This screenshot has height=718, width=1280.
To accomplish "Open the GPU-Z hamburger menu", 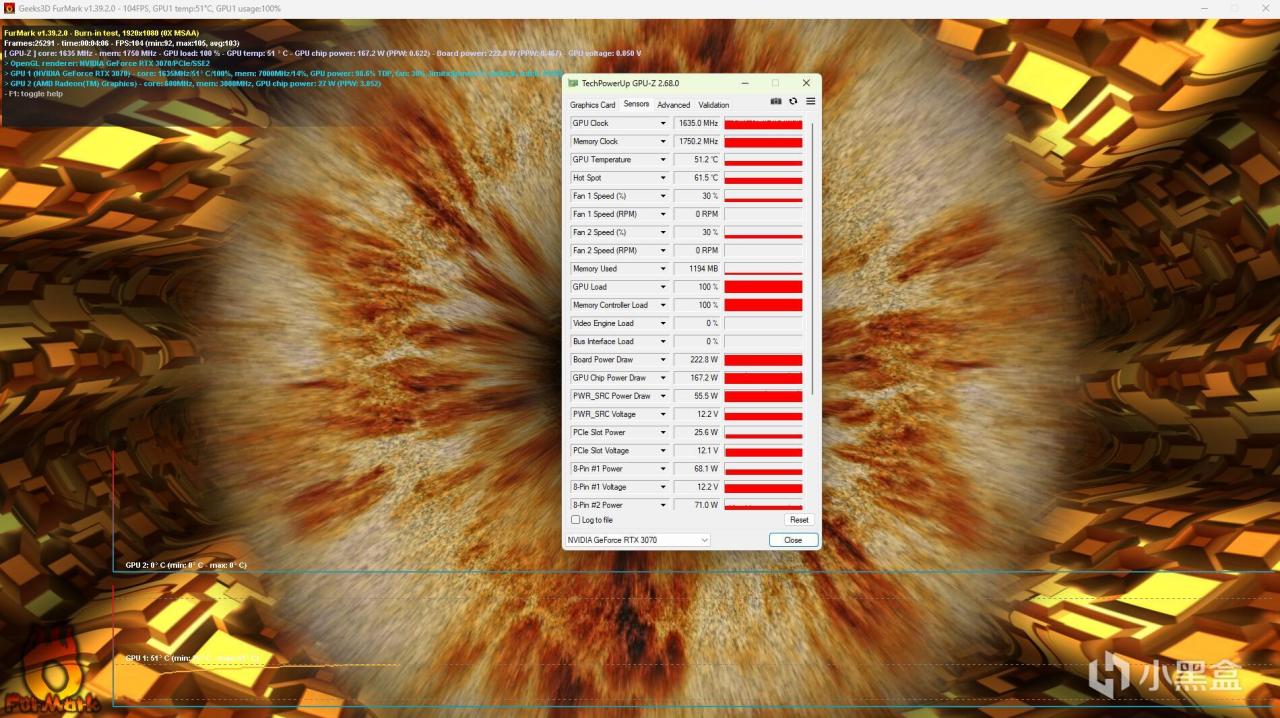I will [x=810, y=101].
